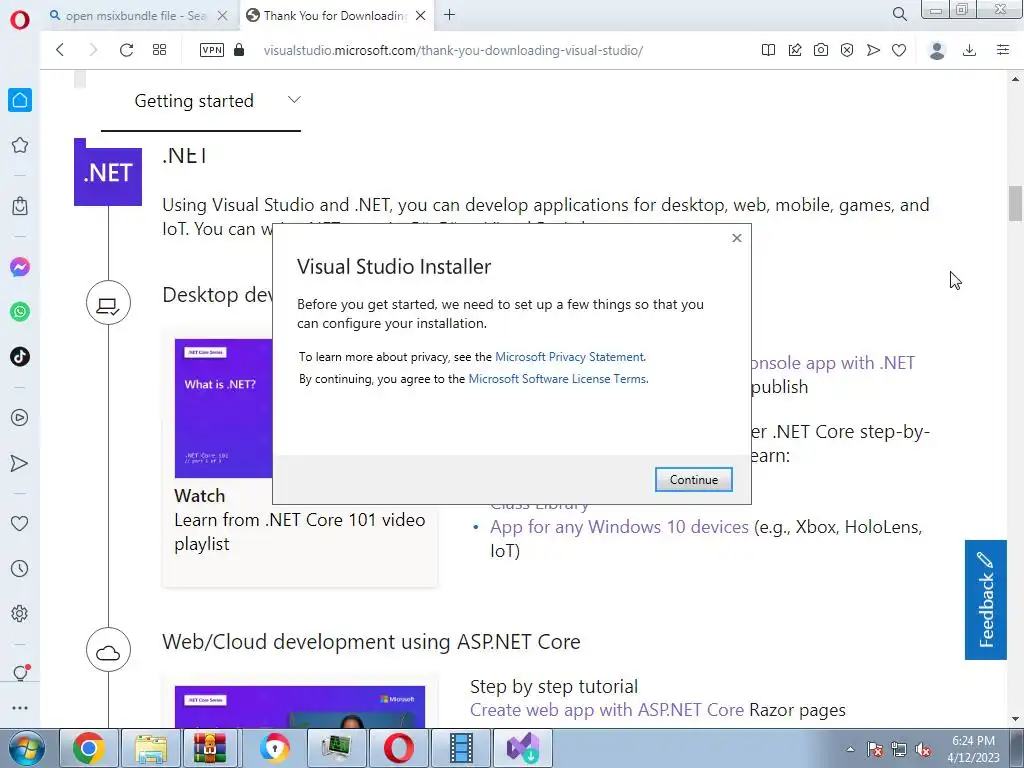The image size is (1024, 768).
Task: Toggle the VPN badge in address bar
Action: 212,50
